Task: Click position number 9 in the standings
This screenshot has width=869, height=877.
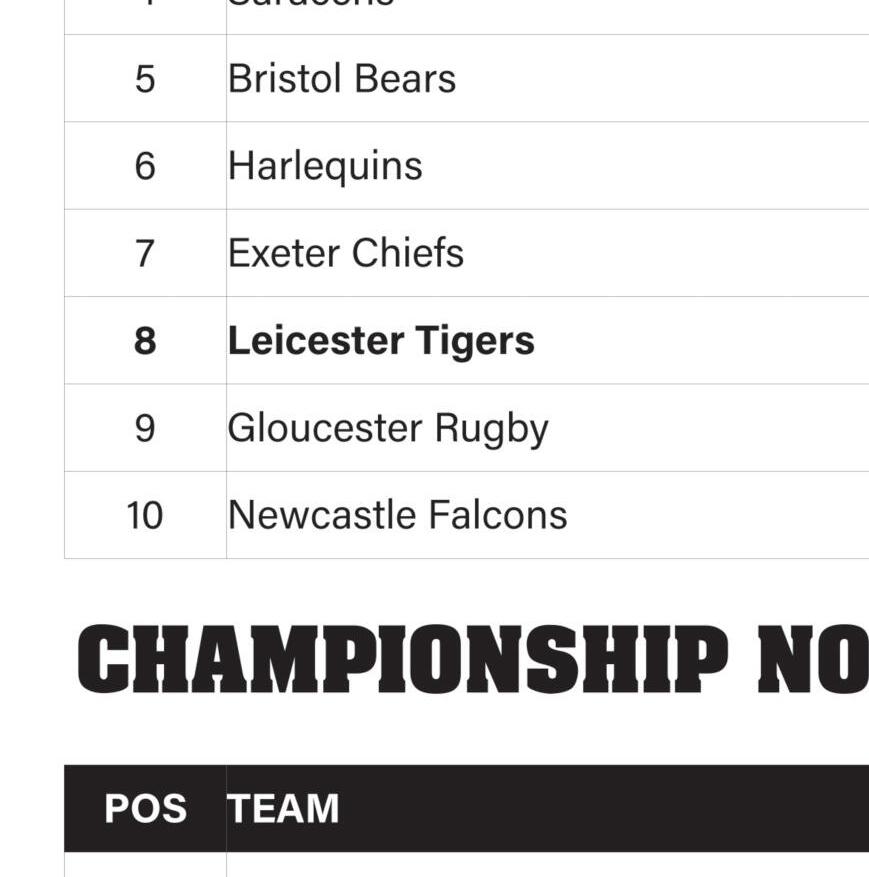Action: [x=145, y=428]
